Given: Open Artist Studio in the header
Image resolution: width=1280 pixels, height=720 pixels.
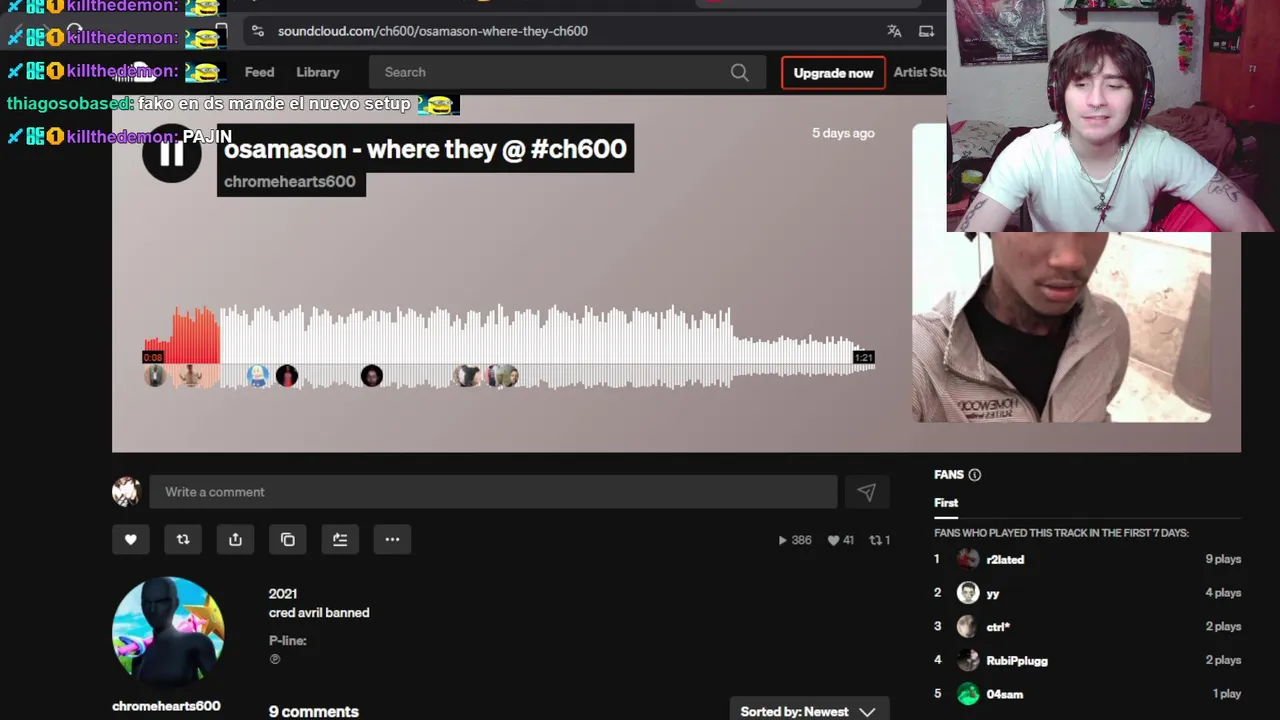Looking at the screenshot, I should pyautogui.click(x=919, y=72).
